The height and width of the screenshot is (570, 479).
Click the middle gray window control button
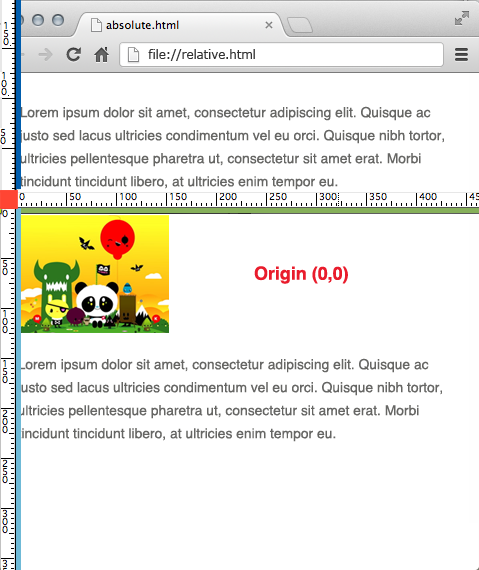tap(38, 20)
